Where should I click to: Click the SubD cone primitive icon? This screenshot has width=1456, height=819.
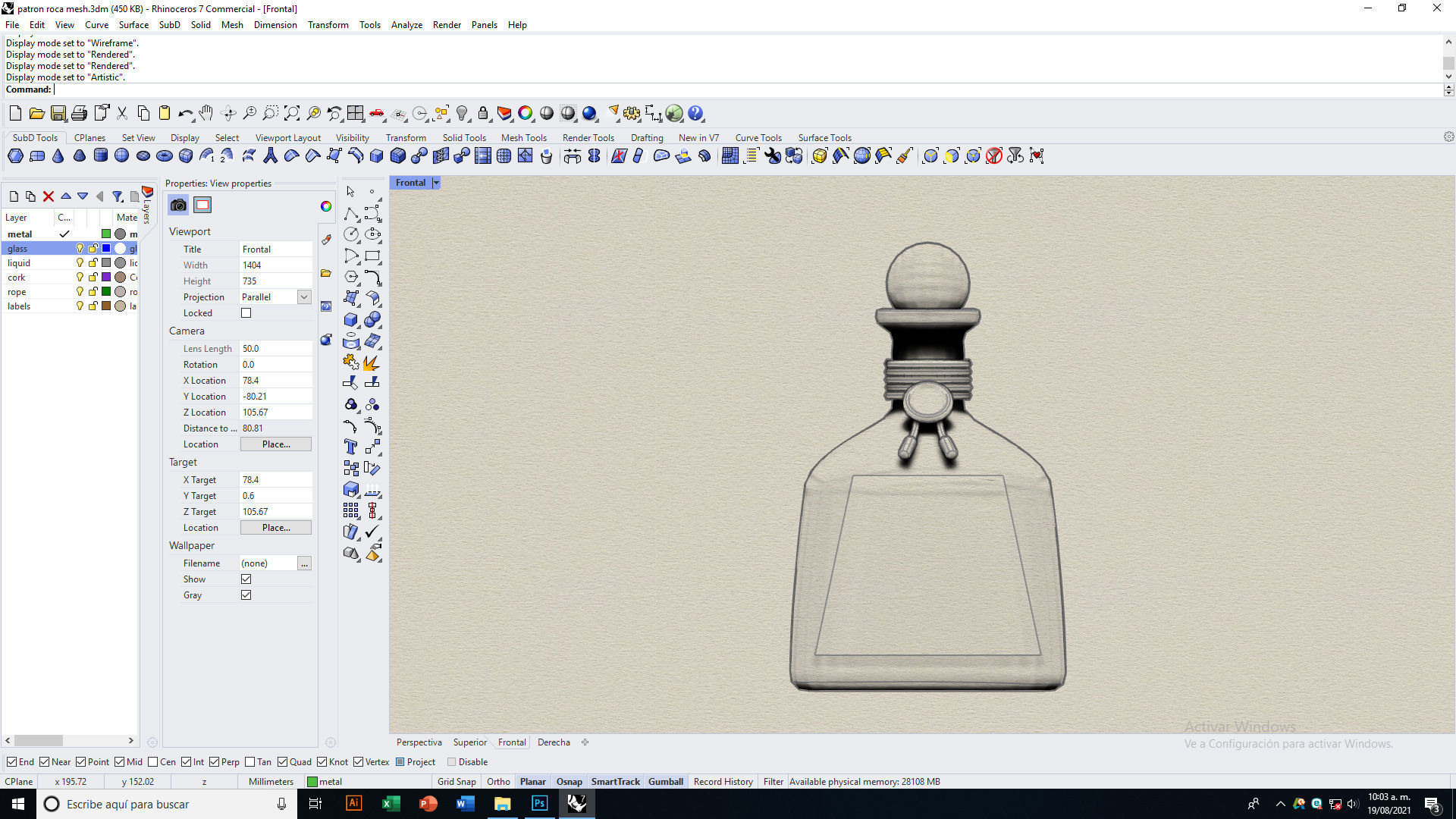click(x=58, y=156)
